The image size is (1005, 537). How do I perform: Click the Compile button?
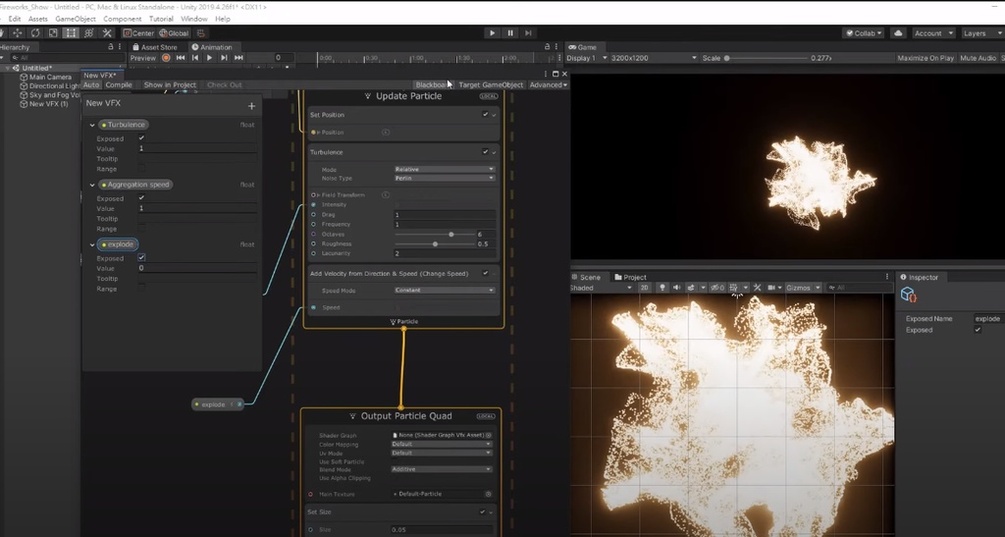tap(119, 85)
